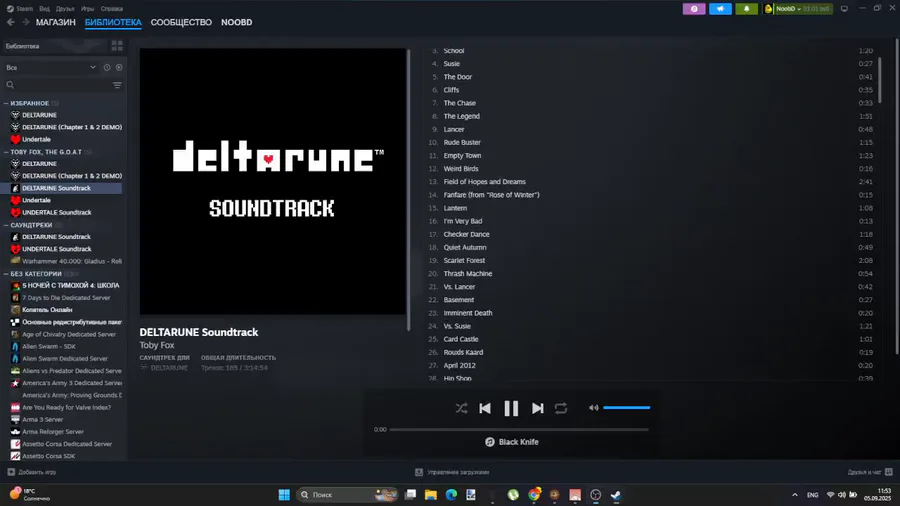Click the DELTARUNE Soundtrack album cover
900x506 pixels.
273,181
